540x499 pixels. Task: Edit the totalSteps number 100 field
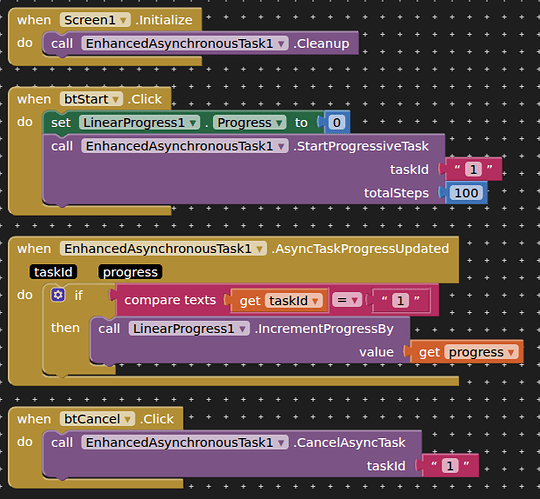[x=466, y=193]
